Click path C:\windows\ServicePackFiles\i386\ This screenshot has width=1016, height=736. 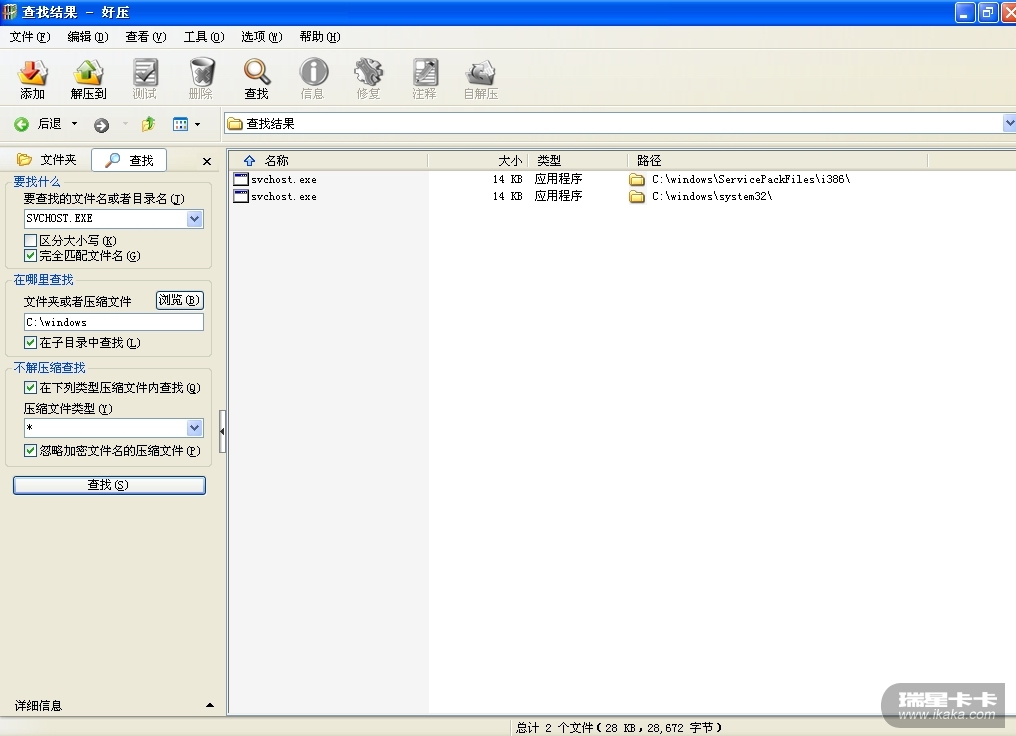(x=751, y=179)
